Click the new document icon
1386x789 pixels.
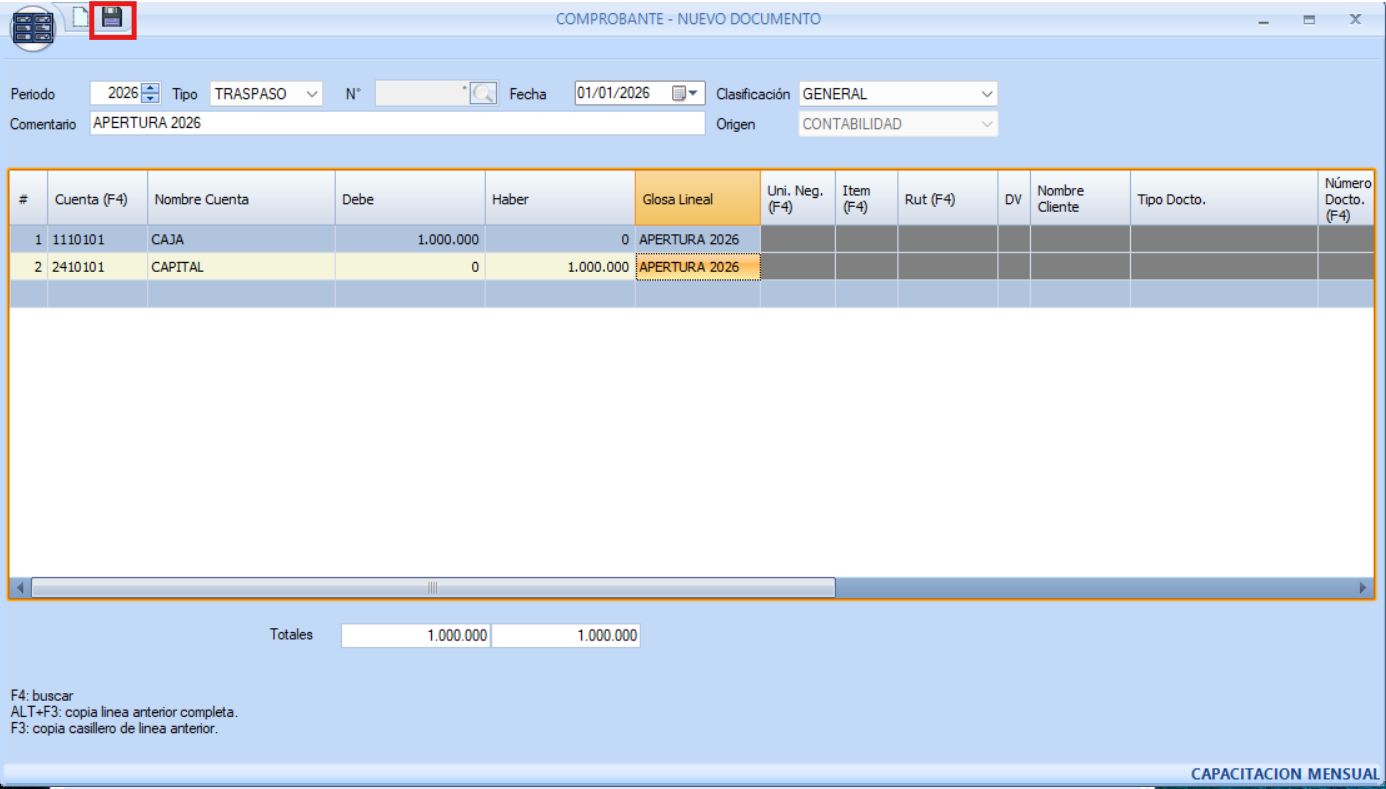pos(80,17)
